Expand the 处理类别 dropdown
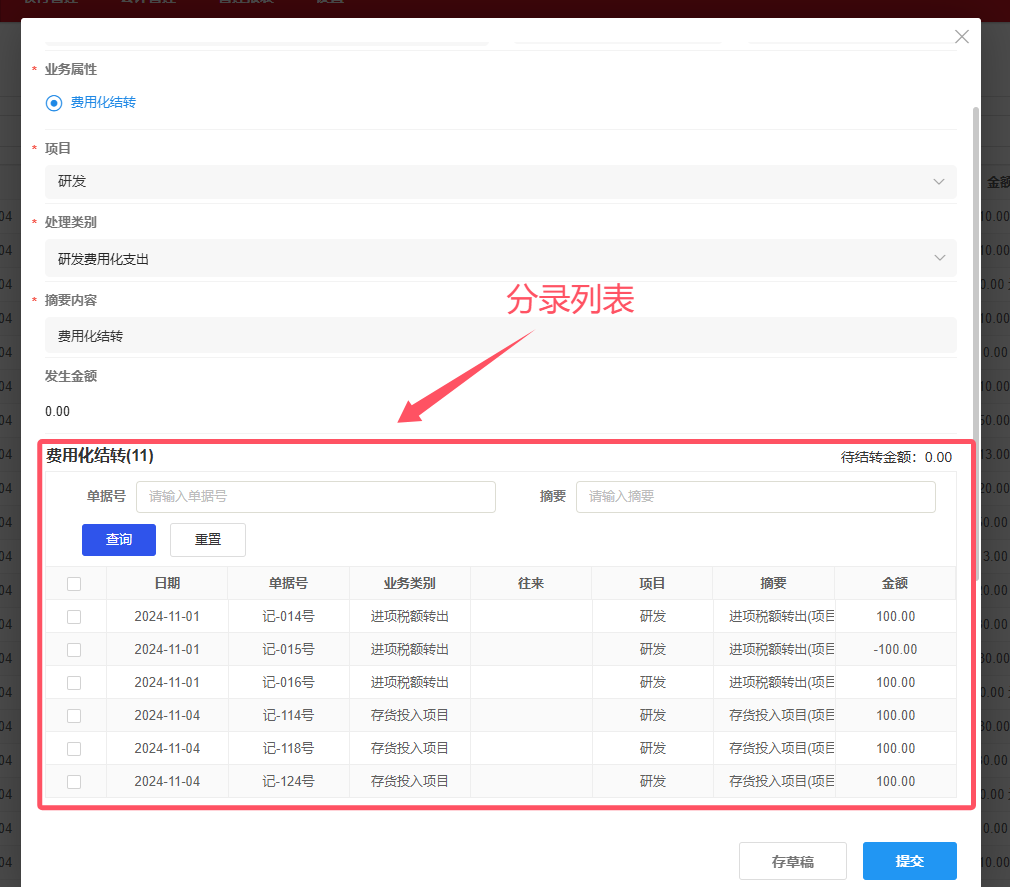 pyautogui.click(x=500, y=258)
